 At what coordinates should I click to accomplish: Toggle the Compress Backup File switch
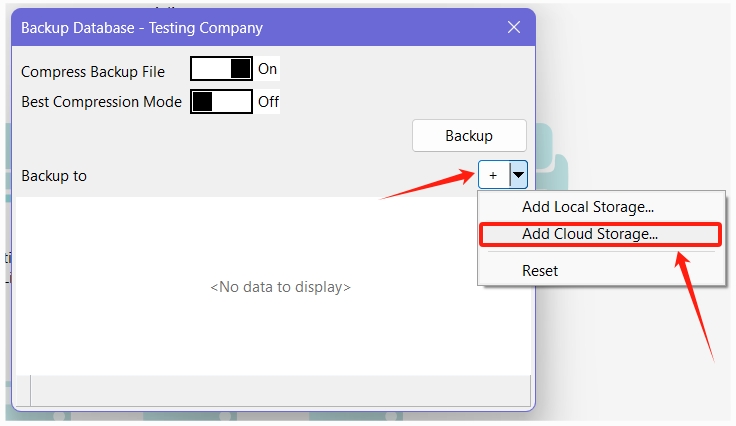click(221, 69)
